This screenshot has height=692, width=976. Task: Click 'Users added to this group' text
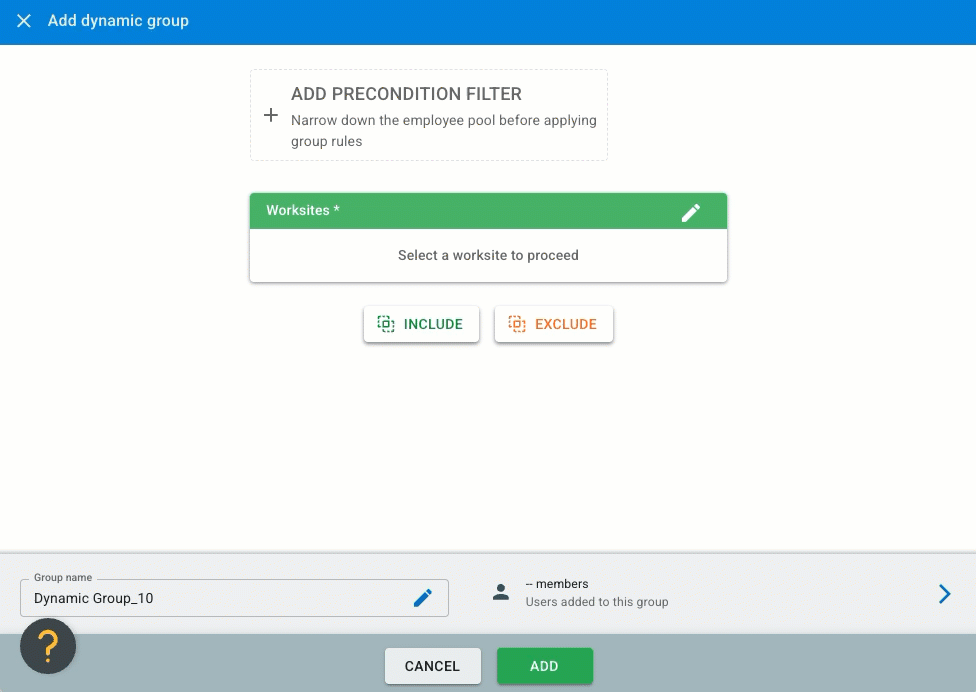pos(597,602)
